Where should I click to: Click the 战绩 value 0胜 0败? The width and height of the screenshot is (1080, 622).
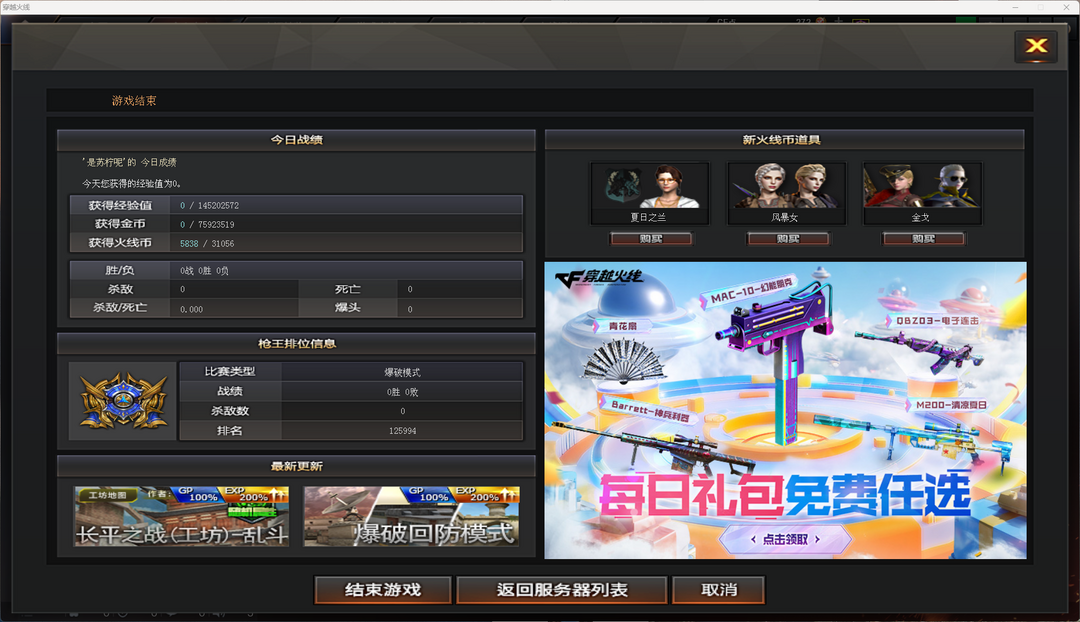(x=402, y=392)
